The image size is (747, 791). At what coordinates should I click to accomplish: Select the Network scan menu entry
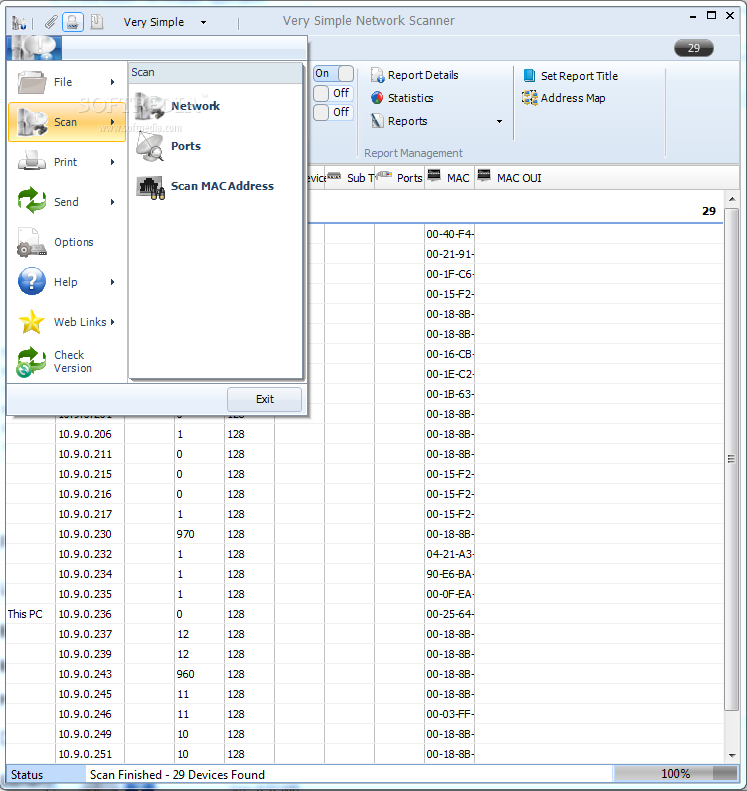[216, 106]
